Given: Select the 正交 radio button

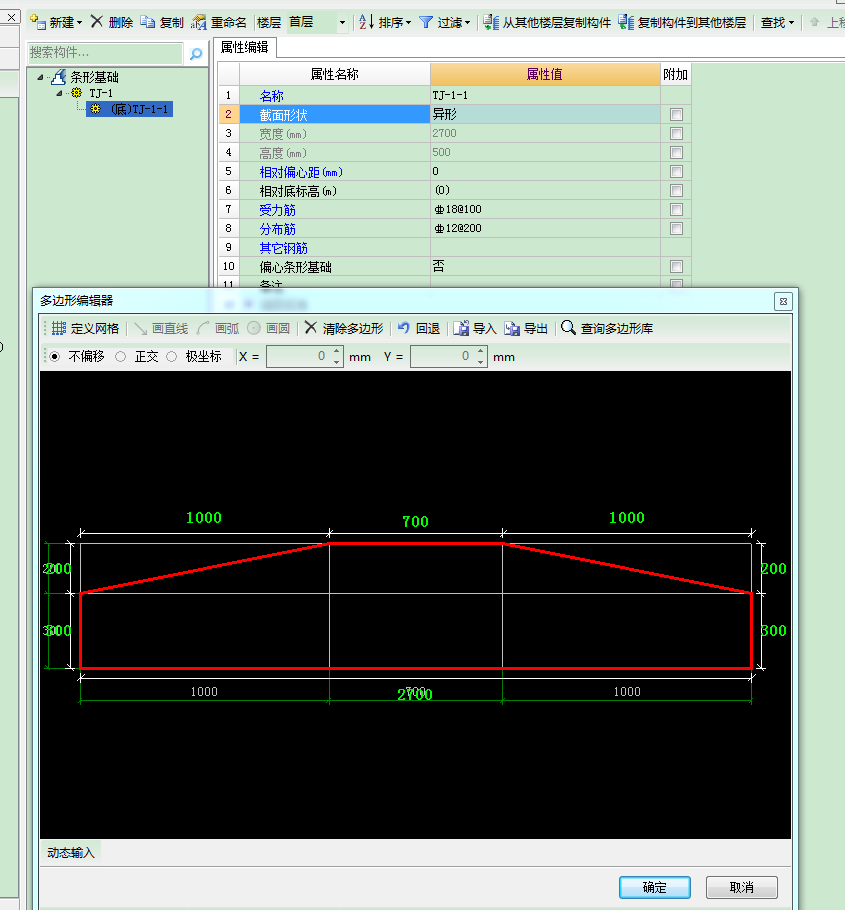Looking at the screenshot, I should (120, 357).
